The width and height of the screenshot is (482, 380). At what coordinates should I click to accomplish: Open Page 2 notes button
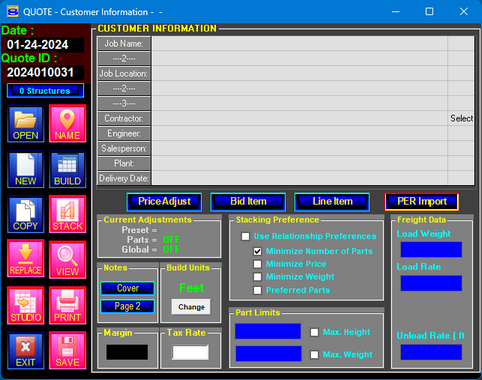[127, 306]
